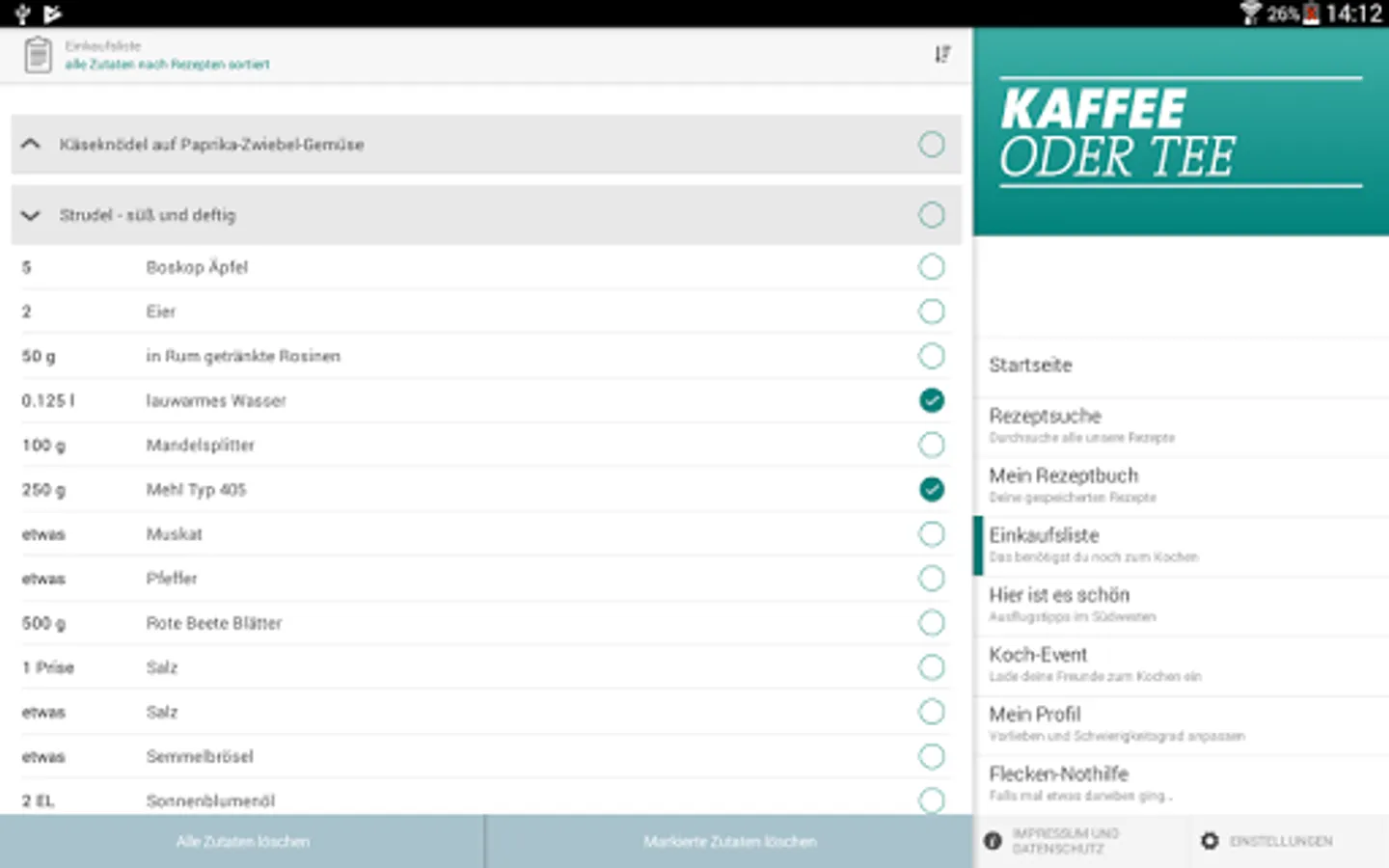The width and height of the screenshot is (1389, 868).
Task: Tap the Einstellungen gear icon
Action: 1210,841
